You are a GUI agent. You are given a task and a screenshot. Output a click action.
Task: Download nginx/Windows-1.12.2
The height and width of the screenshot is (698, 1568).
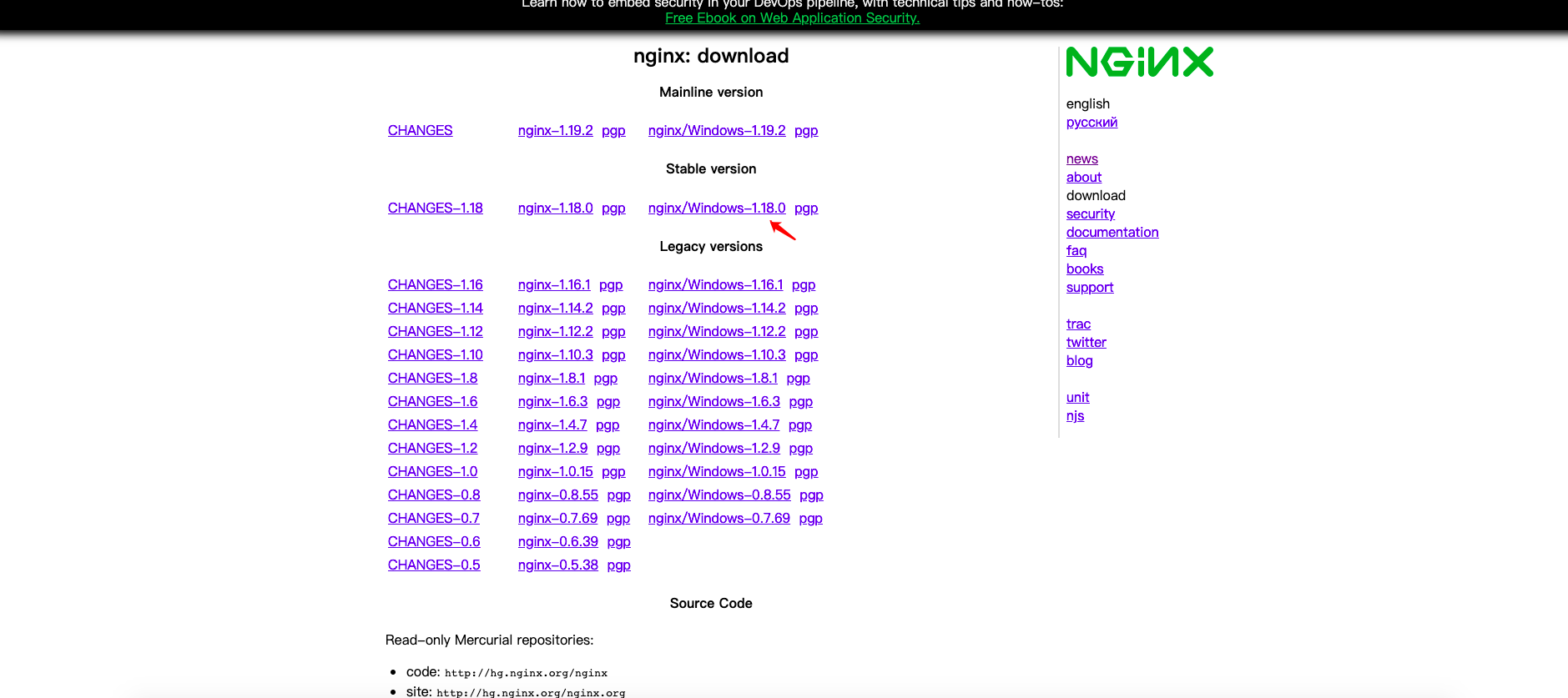(717, 332)
